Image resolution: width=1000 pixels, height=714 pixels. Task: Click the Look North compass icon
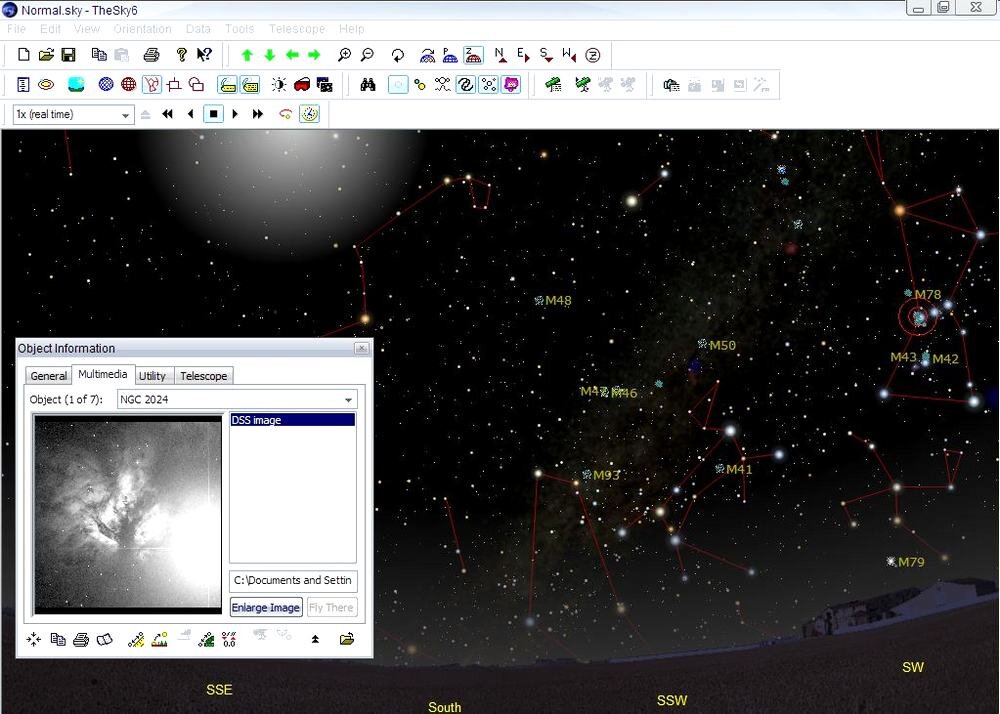(500, 55)
